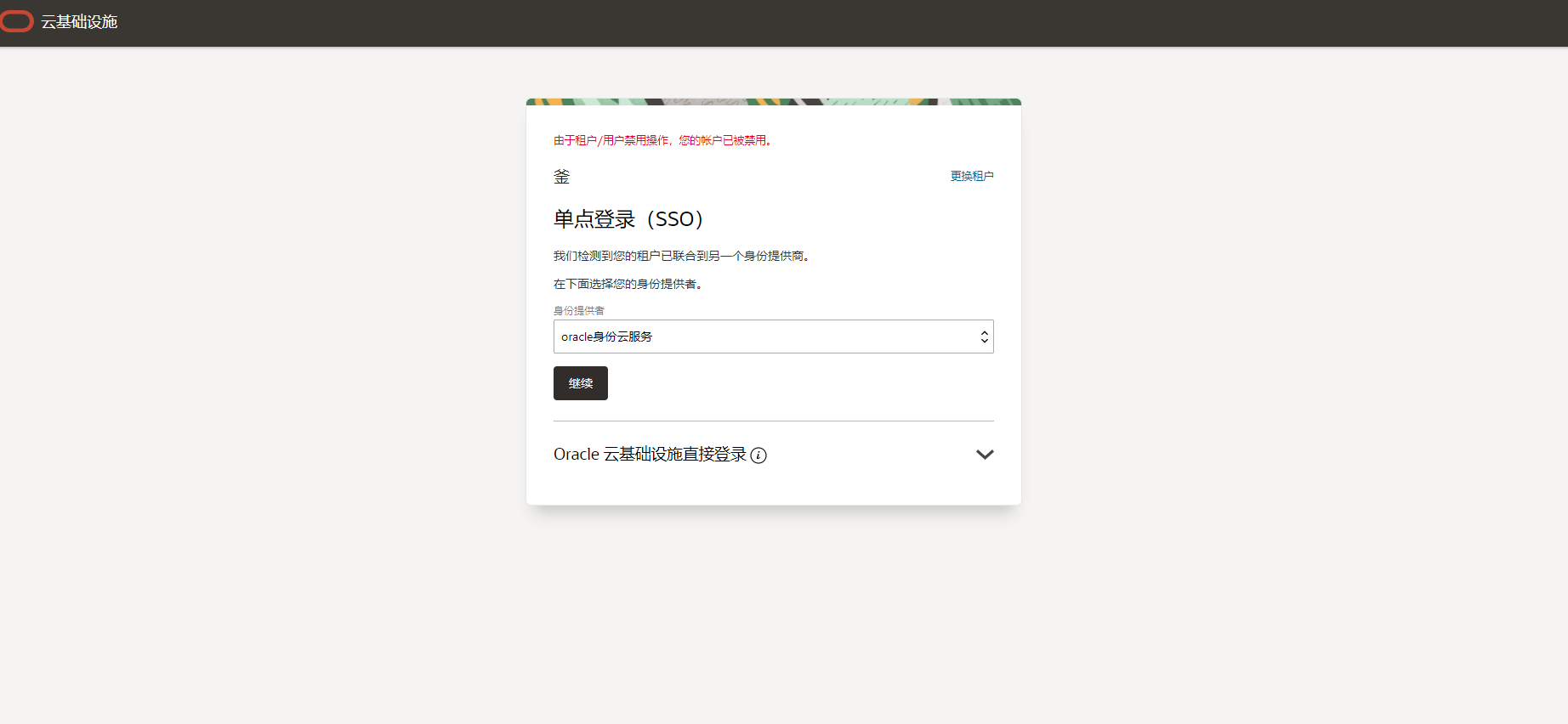Click the 单点登录 (SSO) heading
This screenshot has width=1568, height=724.
(628, 219)
